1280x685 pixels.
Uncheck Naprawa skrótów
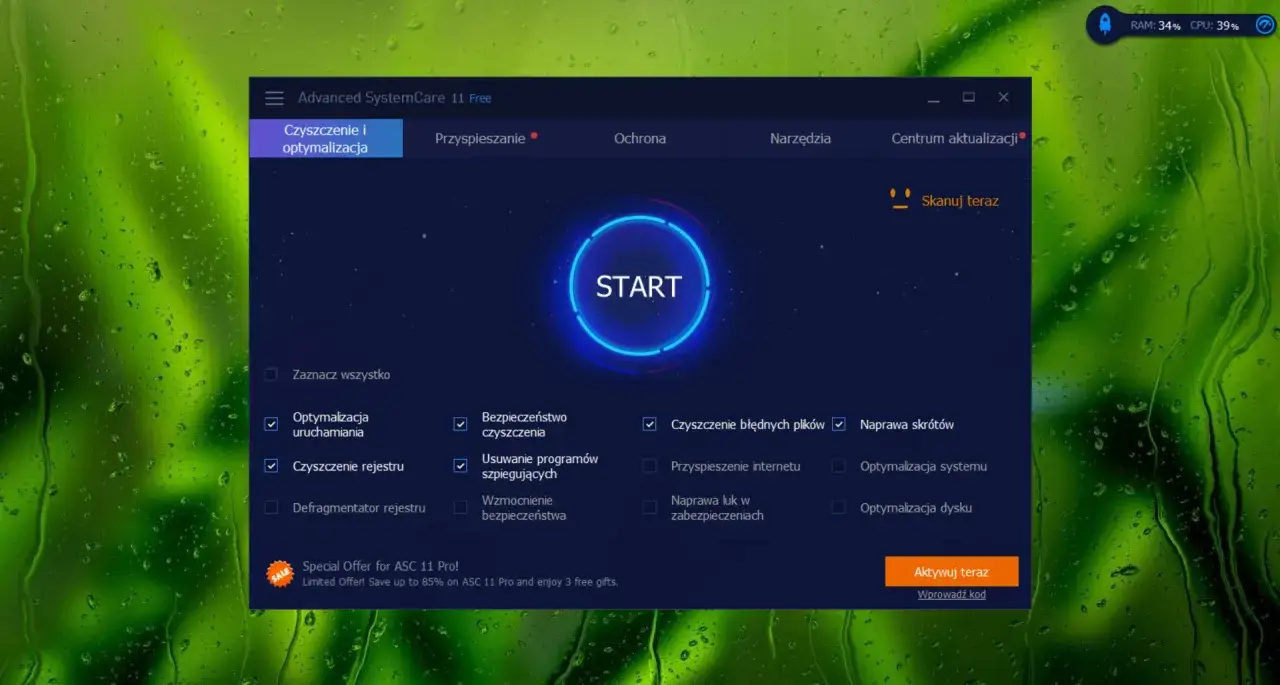(838, 424)
